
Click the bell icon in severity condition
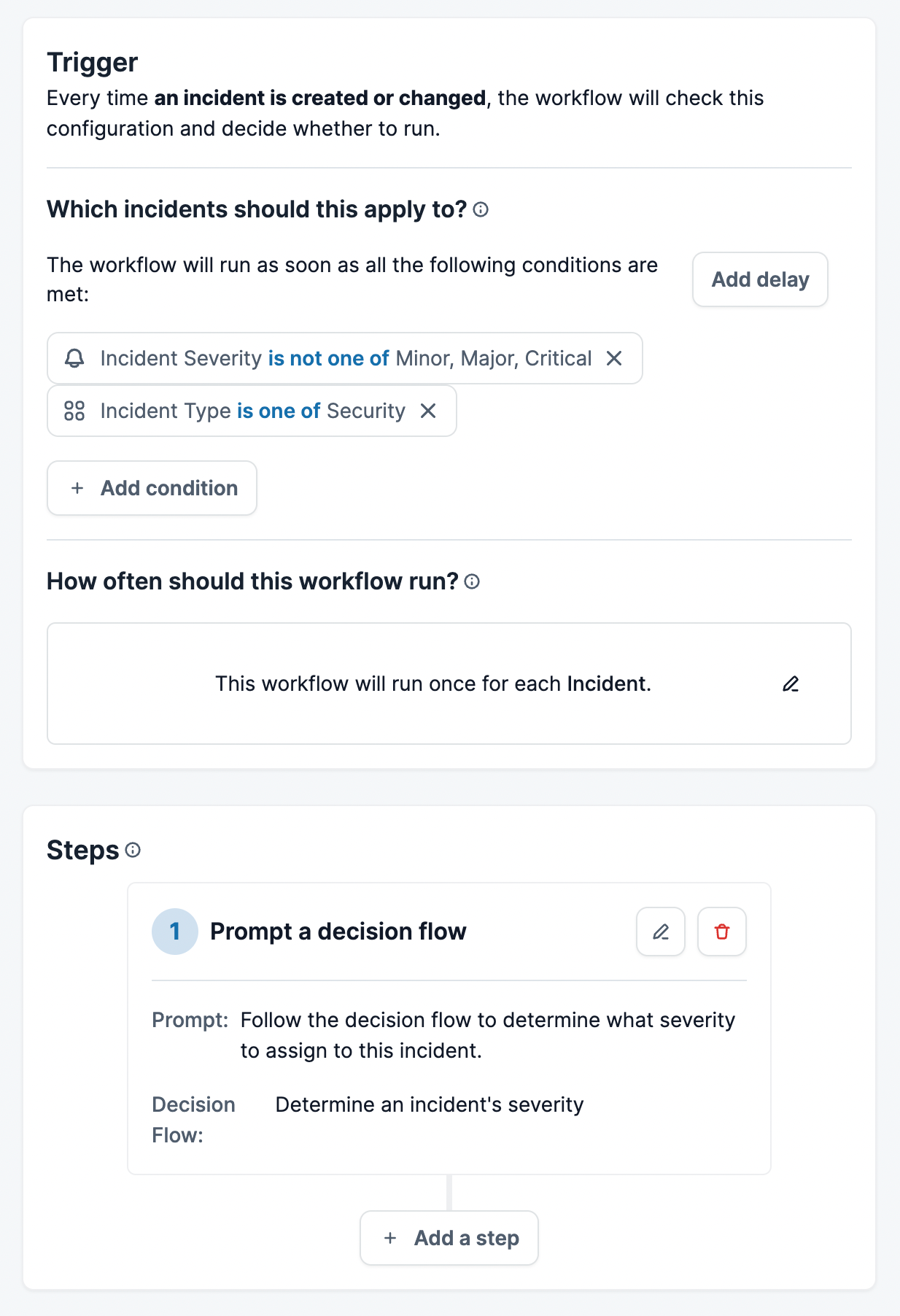click(74, 358)
